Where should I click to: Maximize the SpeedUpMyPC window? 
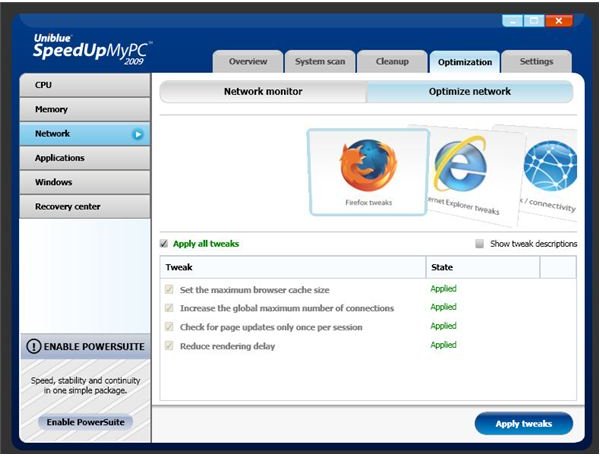point(534,21)
